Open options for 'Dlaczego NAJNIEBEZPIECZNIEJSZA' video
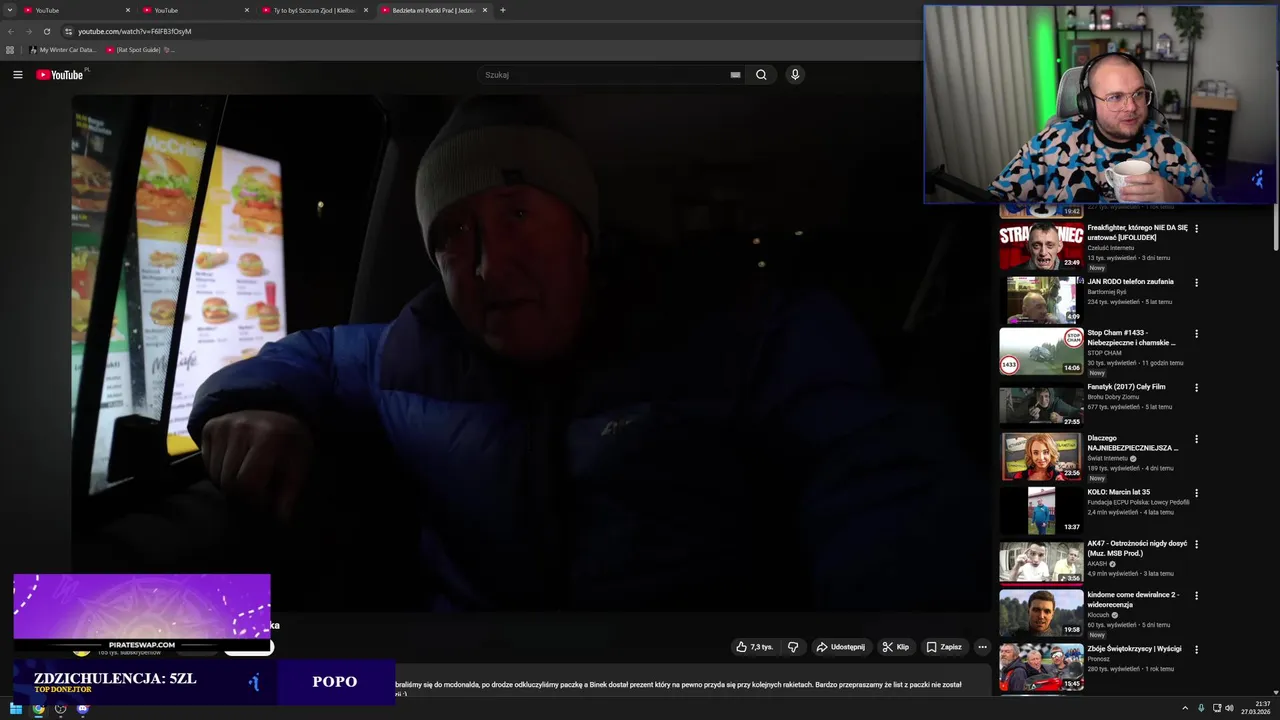The image size is (1280, 720). click(1196, 439)
